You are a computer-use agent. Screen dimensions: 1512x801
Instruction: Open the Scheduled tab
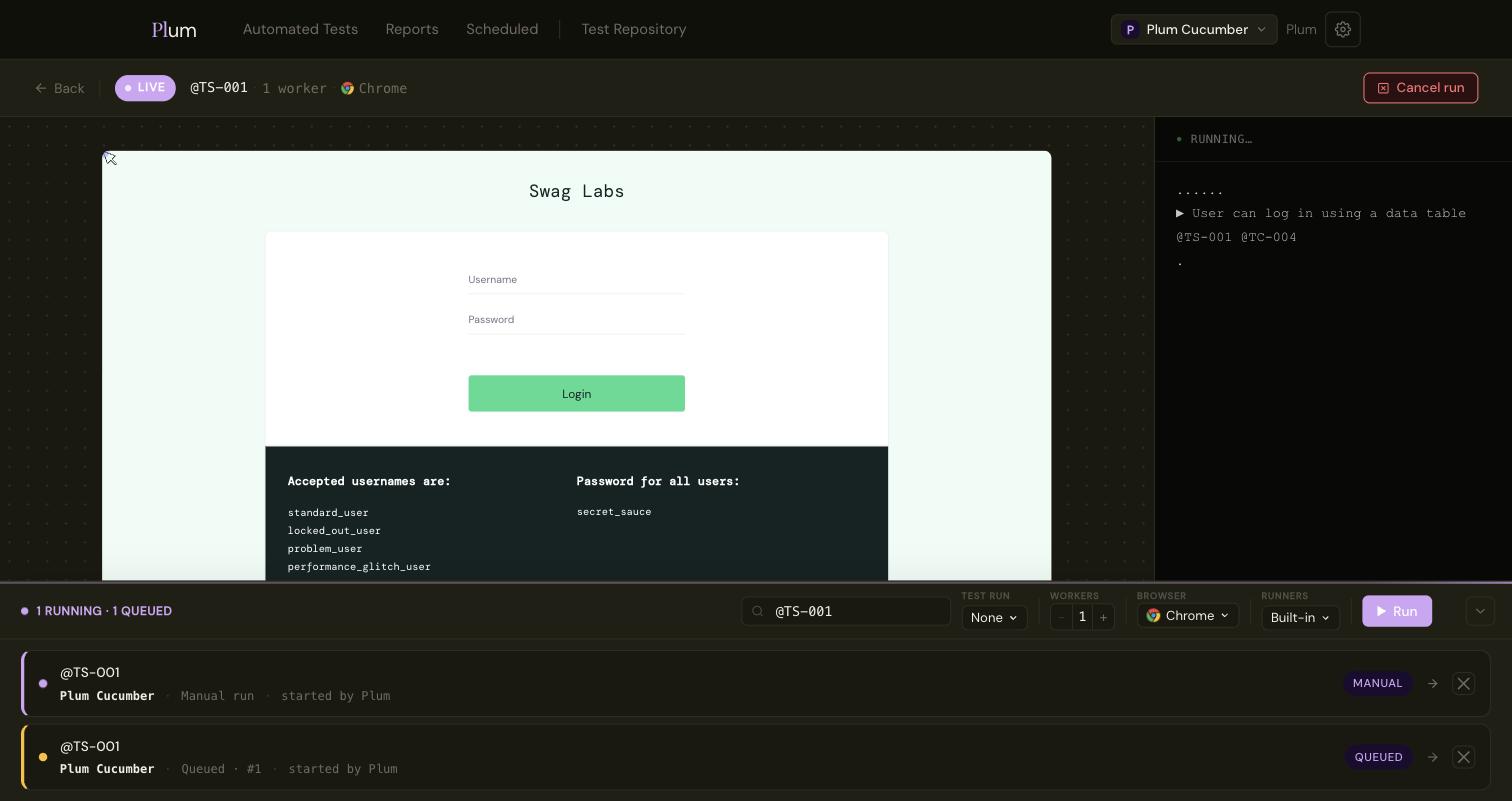tap(502, 30)
